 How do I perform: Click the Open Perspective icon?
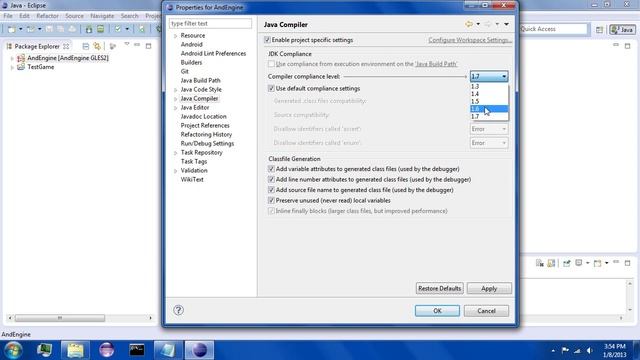(x=599, y=29)
